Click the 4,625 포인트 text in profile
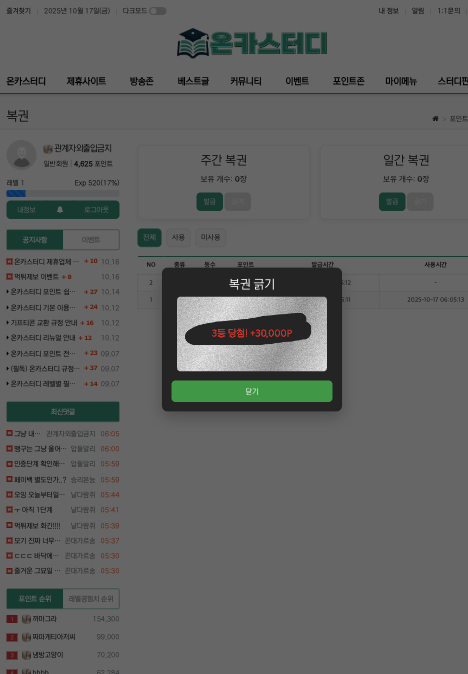The height and width of the screenshot is (674, 468). click(93, 164)
